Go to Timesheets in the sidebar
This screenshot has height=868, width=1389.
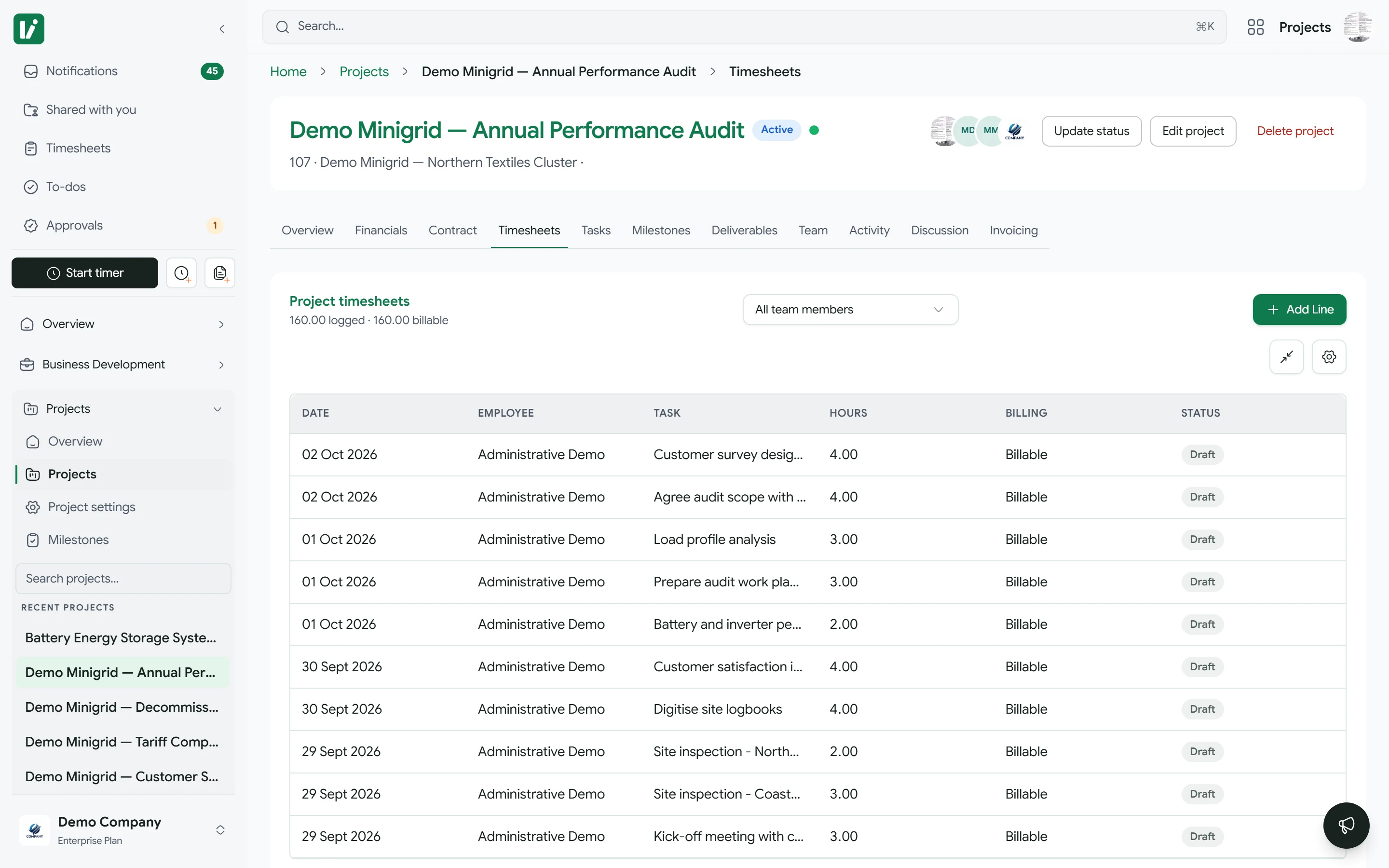123,148
